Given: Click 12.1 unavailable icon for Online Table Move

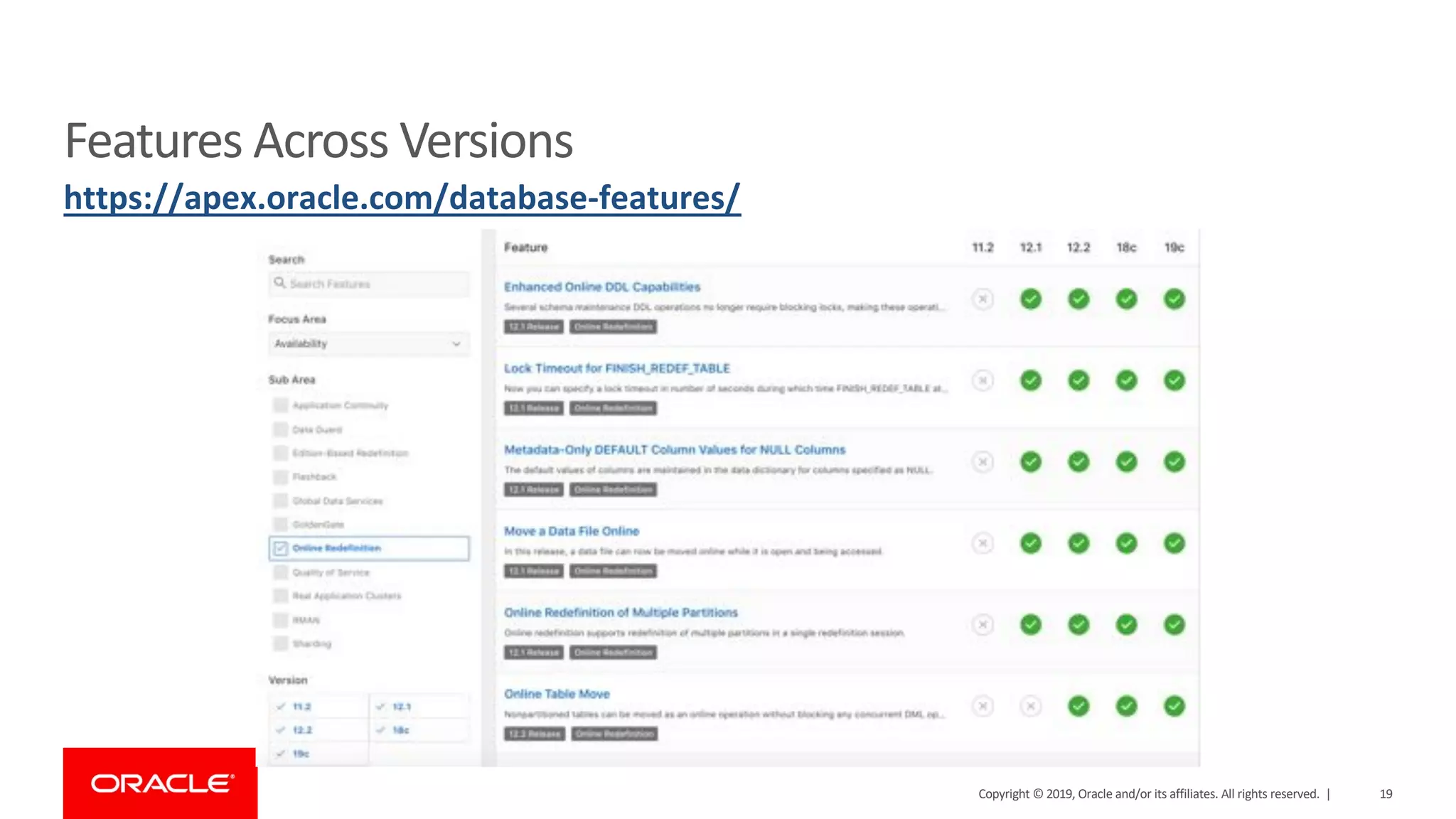Looking at the screenshot, I should coord(1031,706).
